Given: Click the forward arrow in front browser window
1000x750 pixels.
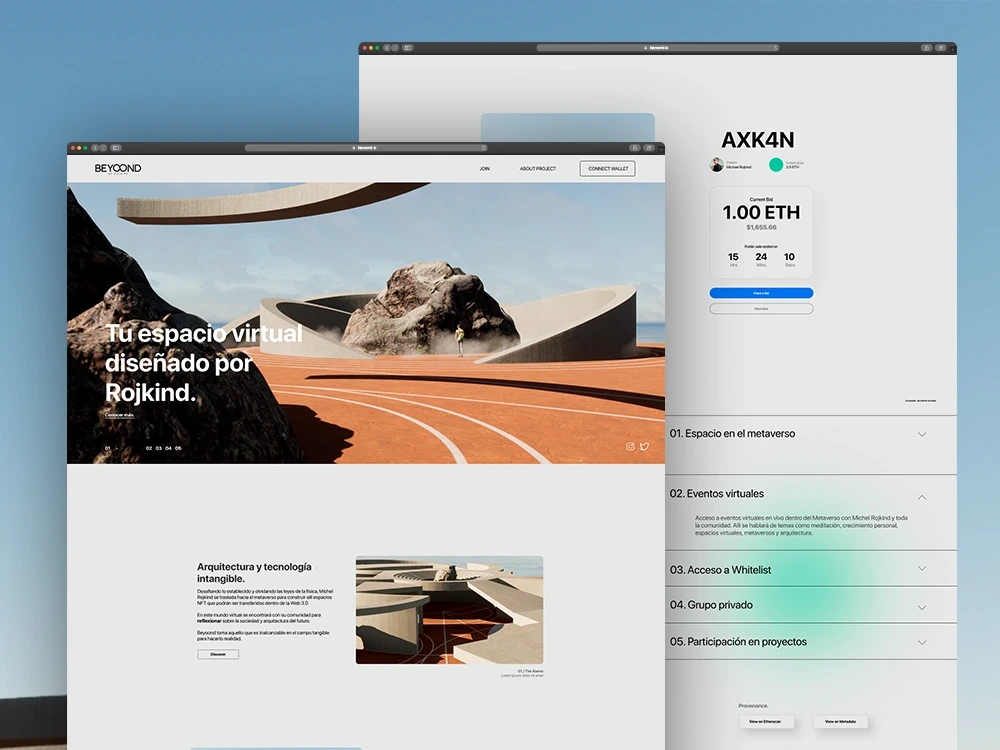Looking at the screenshot, I should [x=103, y=148].
